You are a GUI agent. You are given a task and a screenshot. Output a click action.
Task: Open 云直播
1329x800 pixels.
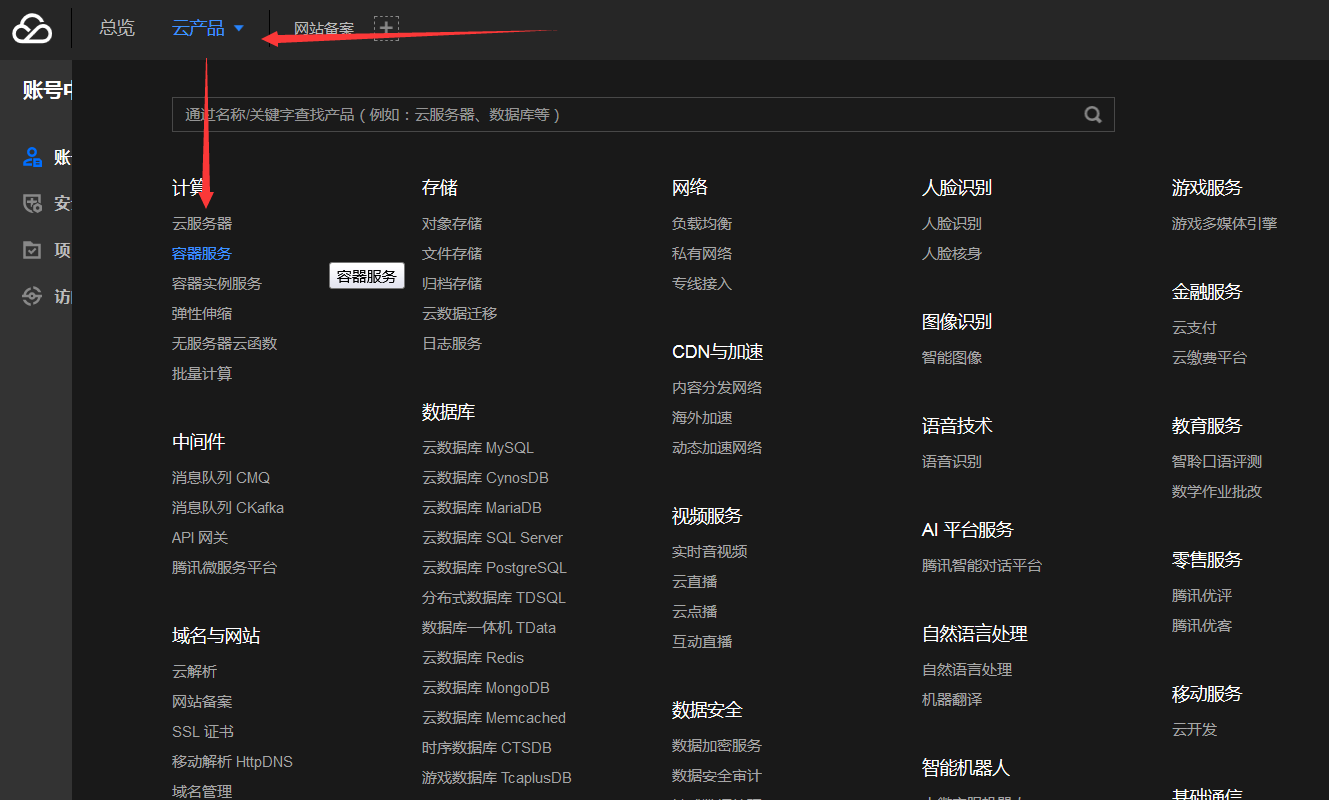coord(694,581)
